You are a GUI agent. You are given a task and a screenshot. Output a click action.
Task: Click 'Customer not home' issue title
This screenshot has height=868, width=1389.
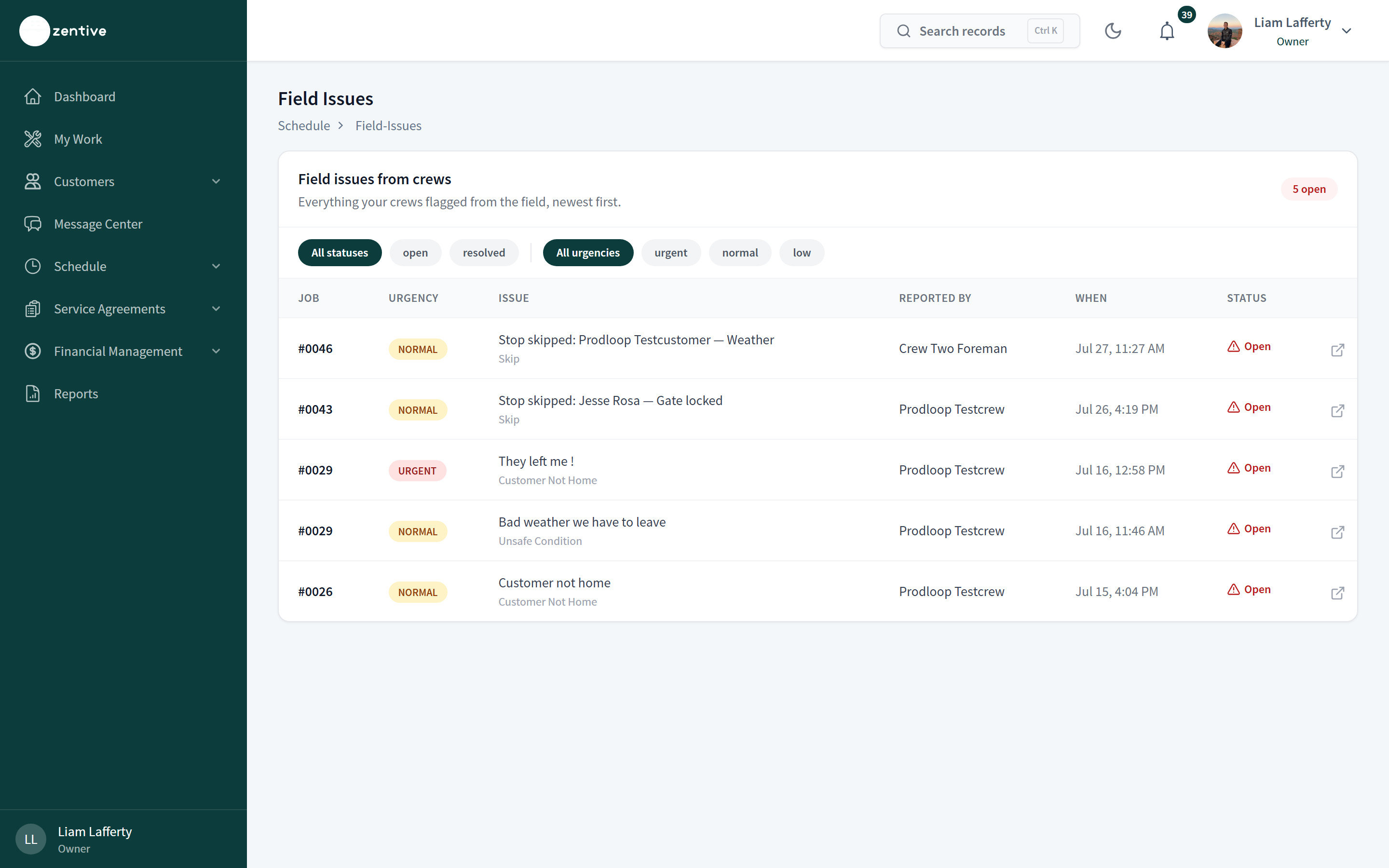(x=555, y=583)
